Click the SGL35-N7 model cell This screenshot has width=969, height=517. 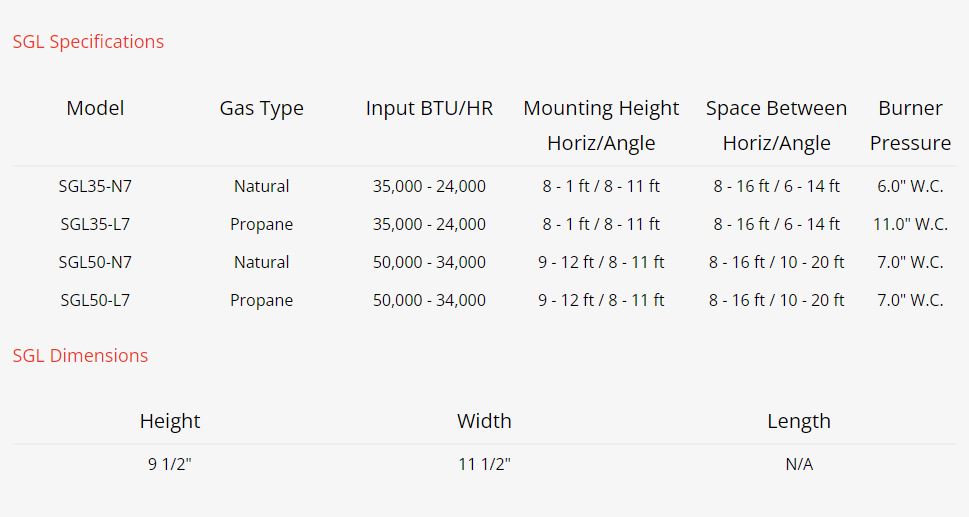pyautogui.click(x=95, y=186)
